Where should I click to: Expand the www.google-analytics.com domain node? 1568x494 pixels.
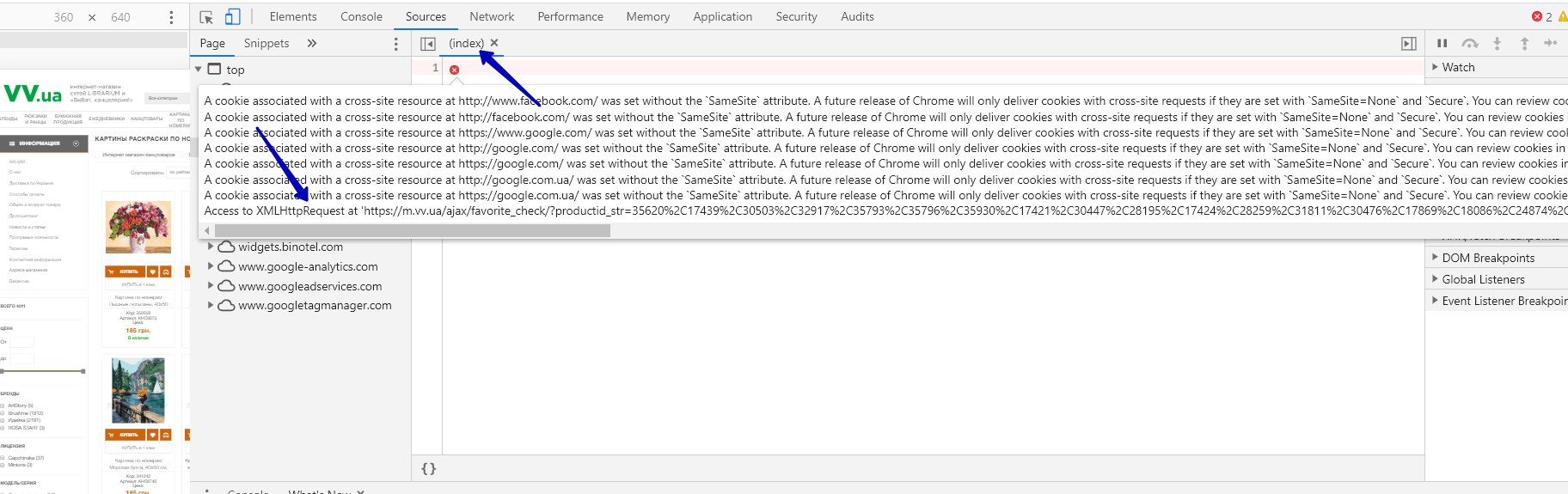pos(211,266)
